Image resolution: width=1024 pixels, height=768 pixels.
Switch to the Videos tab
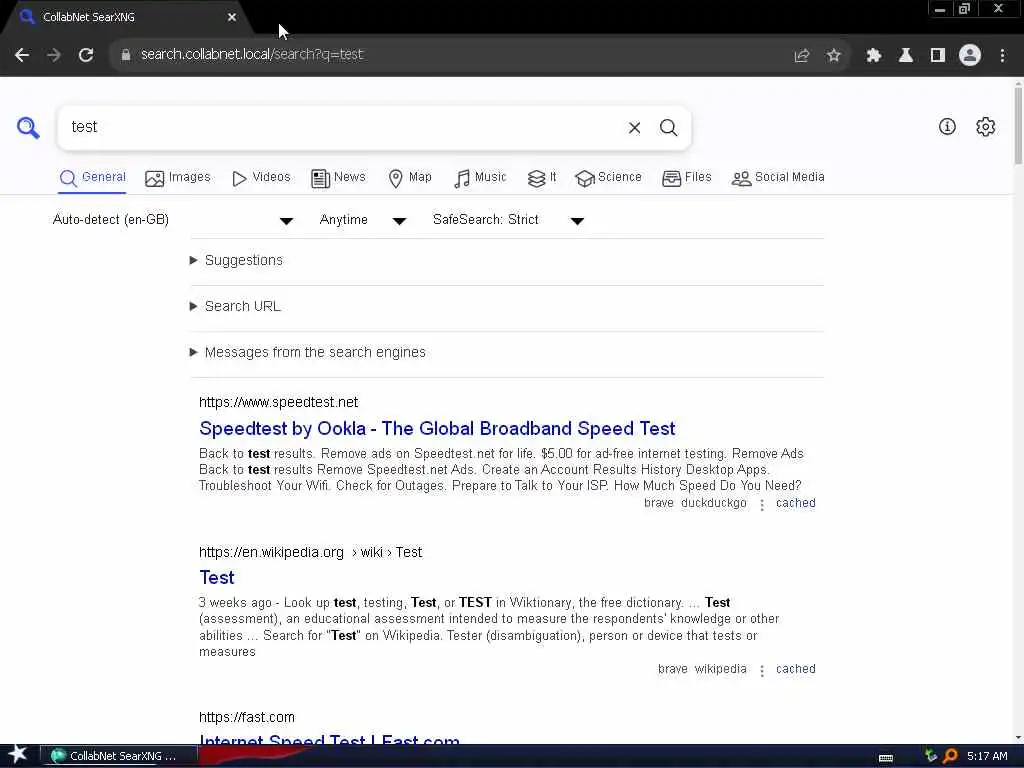point(261,178)
